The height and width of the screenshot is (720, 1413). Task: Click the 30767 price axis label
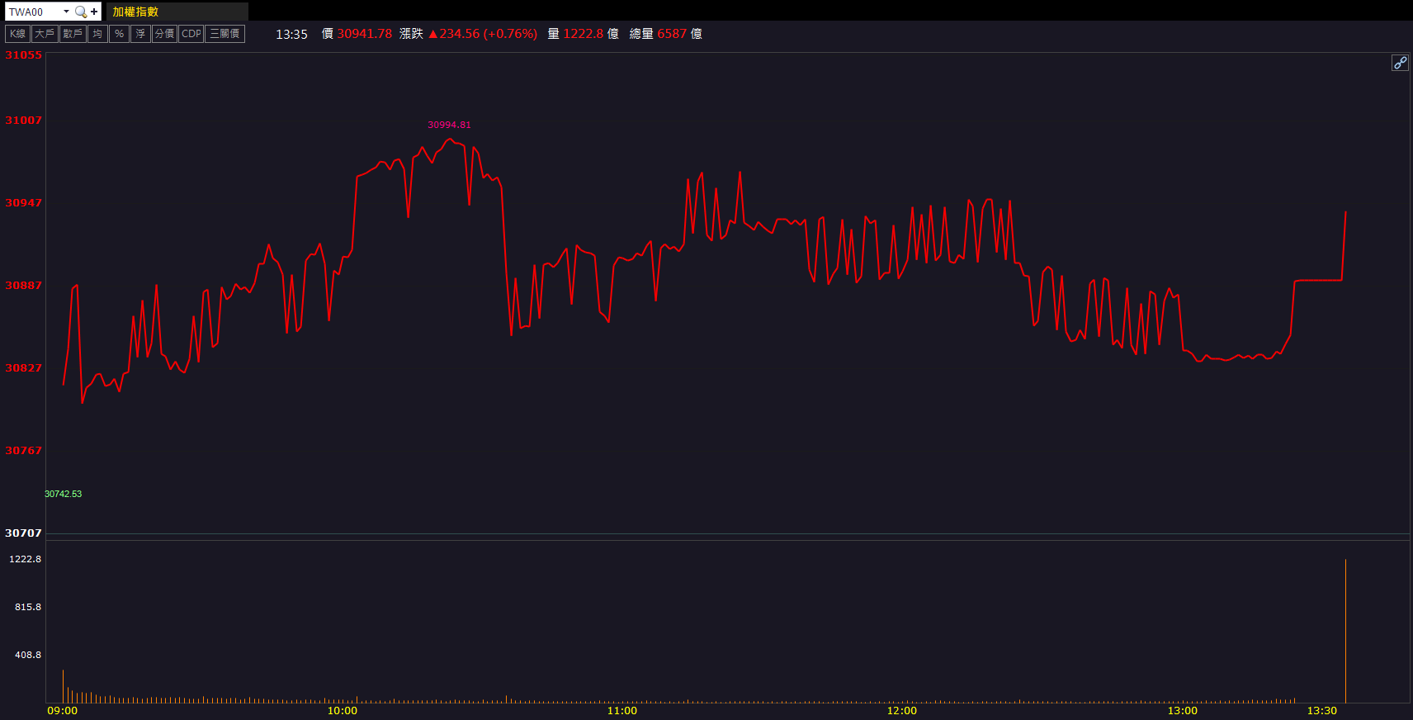click(x=24, y=451)
